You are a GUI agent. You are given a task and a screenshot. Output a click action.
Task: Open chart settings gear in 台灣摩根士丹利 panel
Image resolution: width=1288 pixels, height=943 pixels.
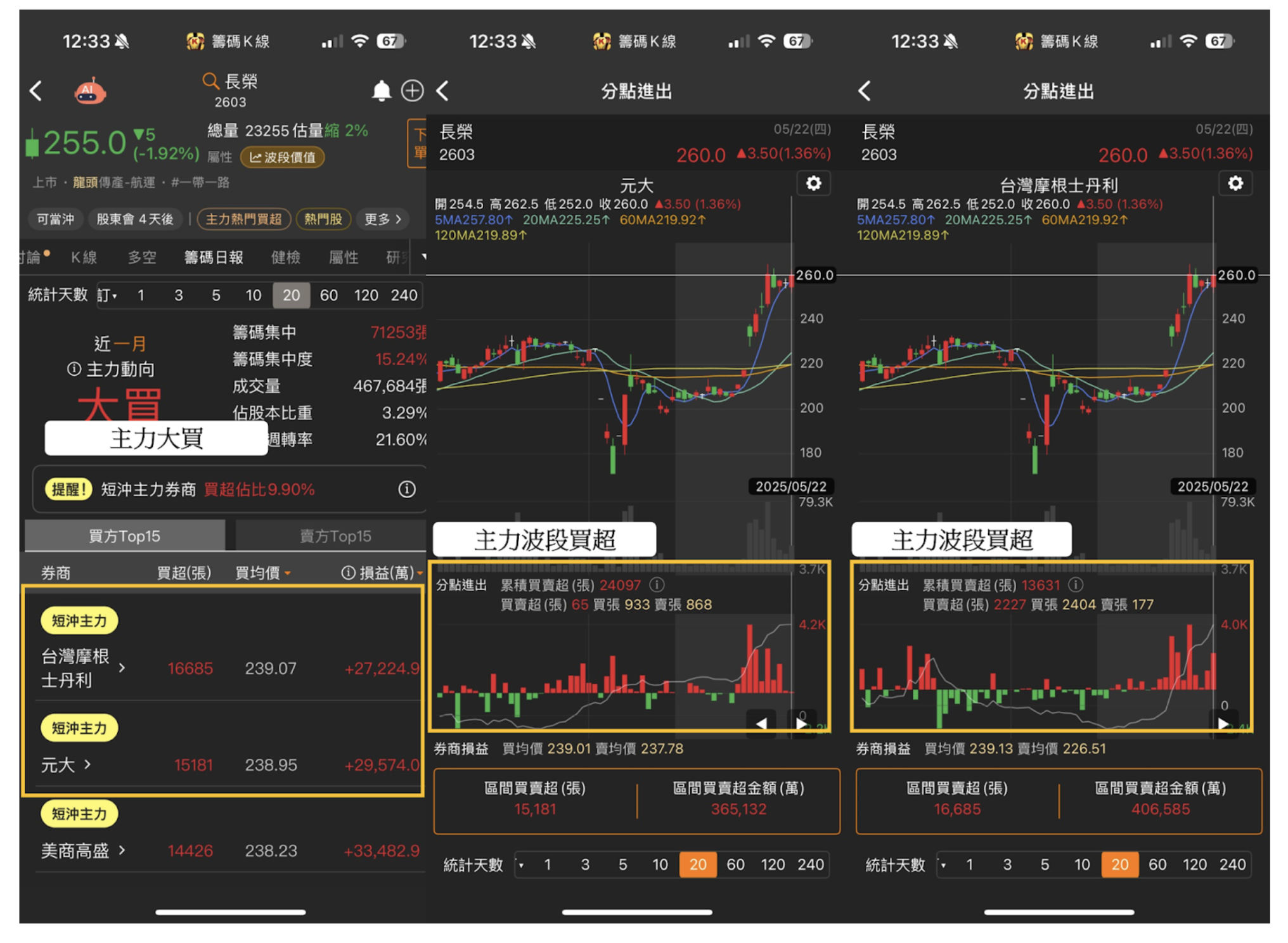click(1235, 184)
